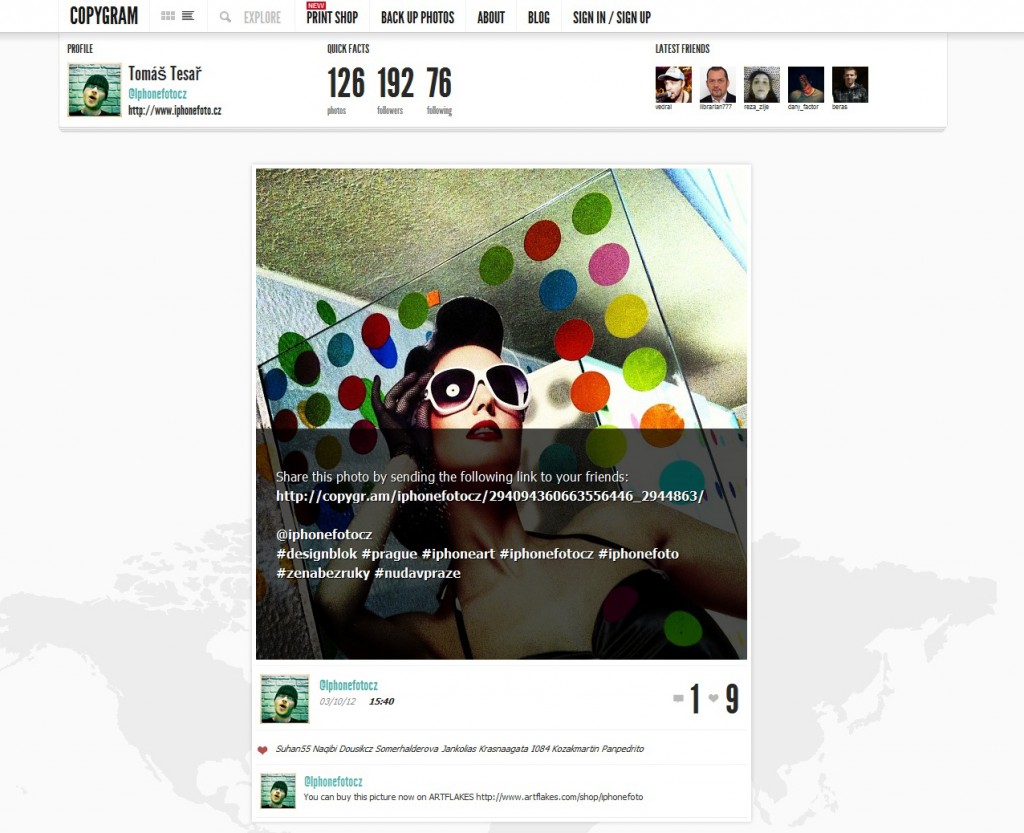This screenshot has height=833, width=1024.
Task: Open friend vedral's avatar
Action: [x=673, y=84]
